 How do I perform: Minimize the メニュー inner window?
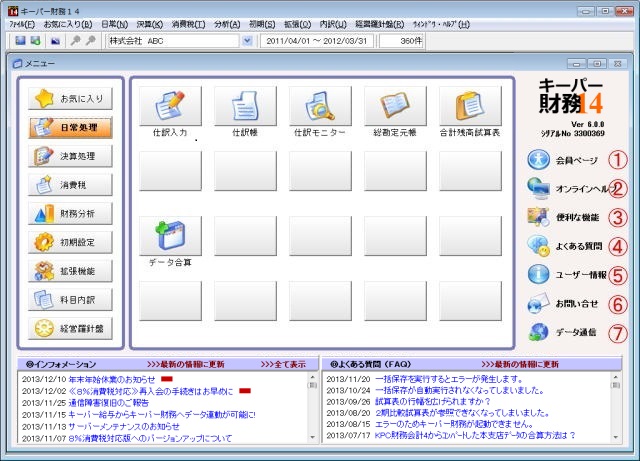[577, 64]
